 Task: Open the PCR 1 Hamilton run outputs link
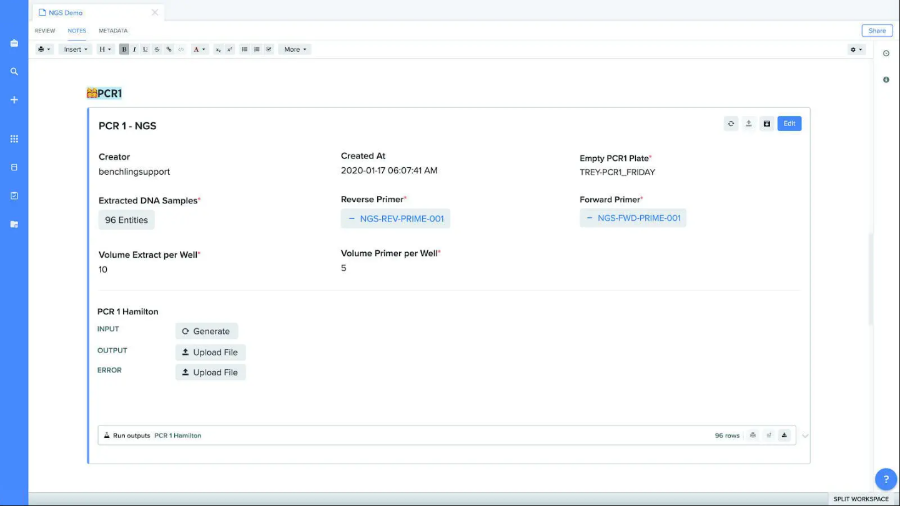177,435
